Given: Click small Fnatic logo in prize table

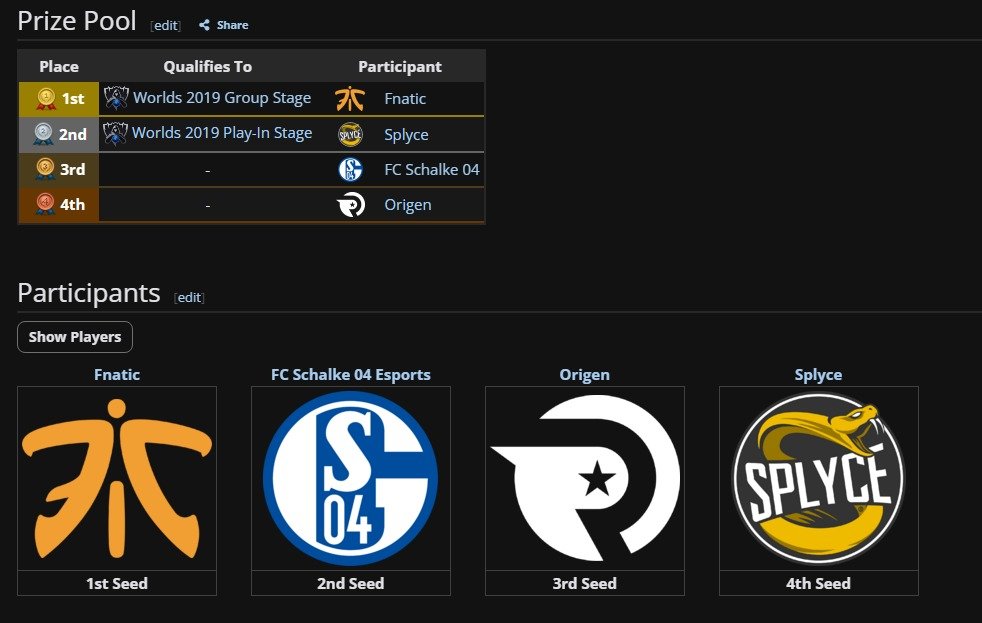Looking at the screenshot, I should point(350,99).
